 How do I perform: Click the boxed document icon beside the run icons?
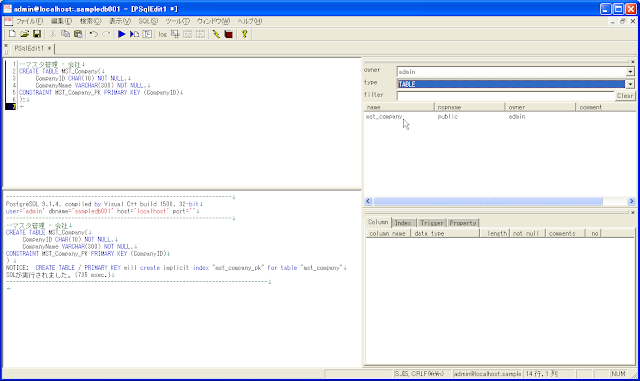point(147,34)
